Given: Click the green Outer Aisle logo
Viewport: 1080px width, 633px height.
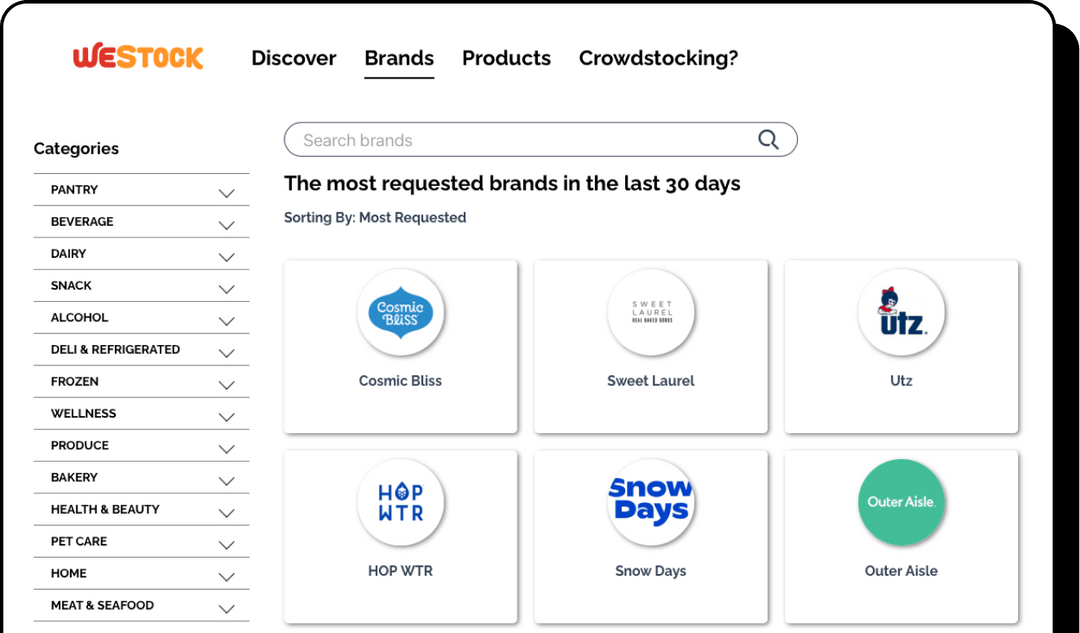Looking at the screenshot, I should point(901,503).
